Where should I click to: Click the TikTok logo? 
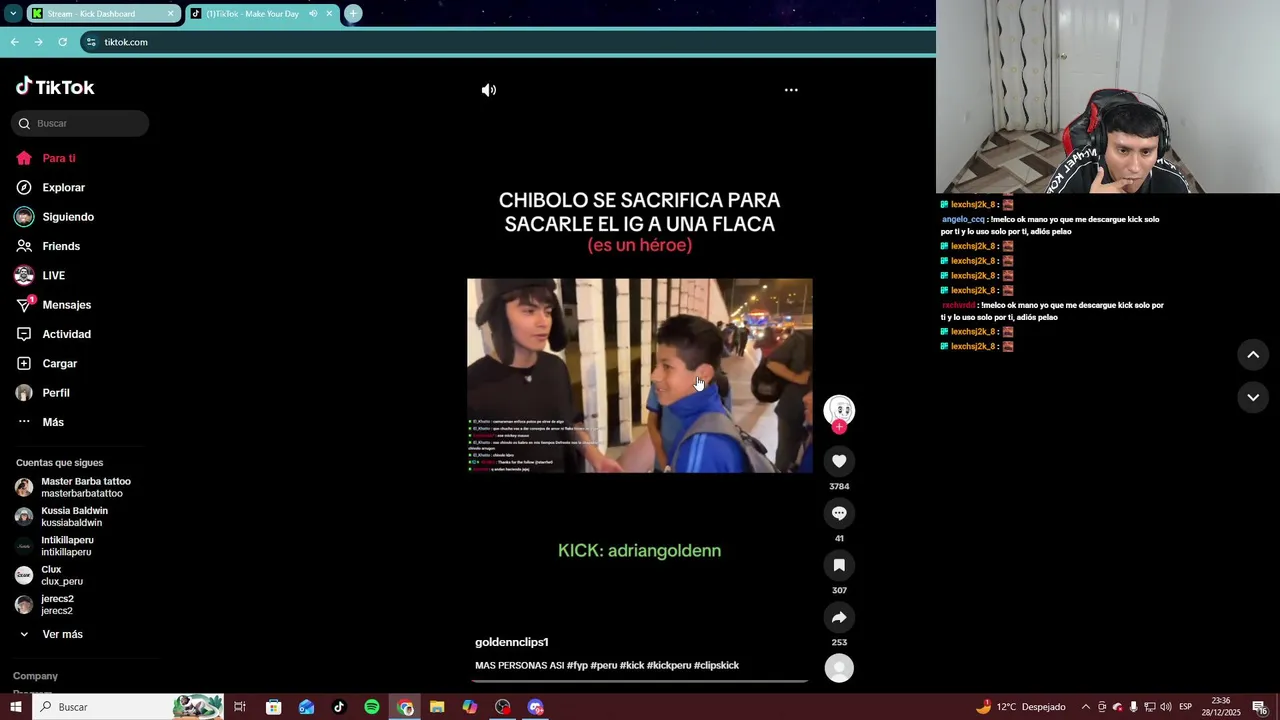[x=55, y=87]
